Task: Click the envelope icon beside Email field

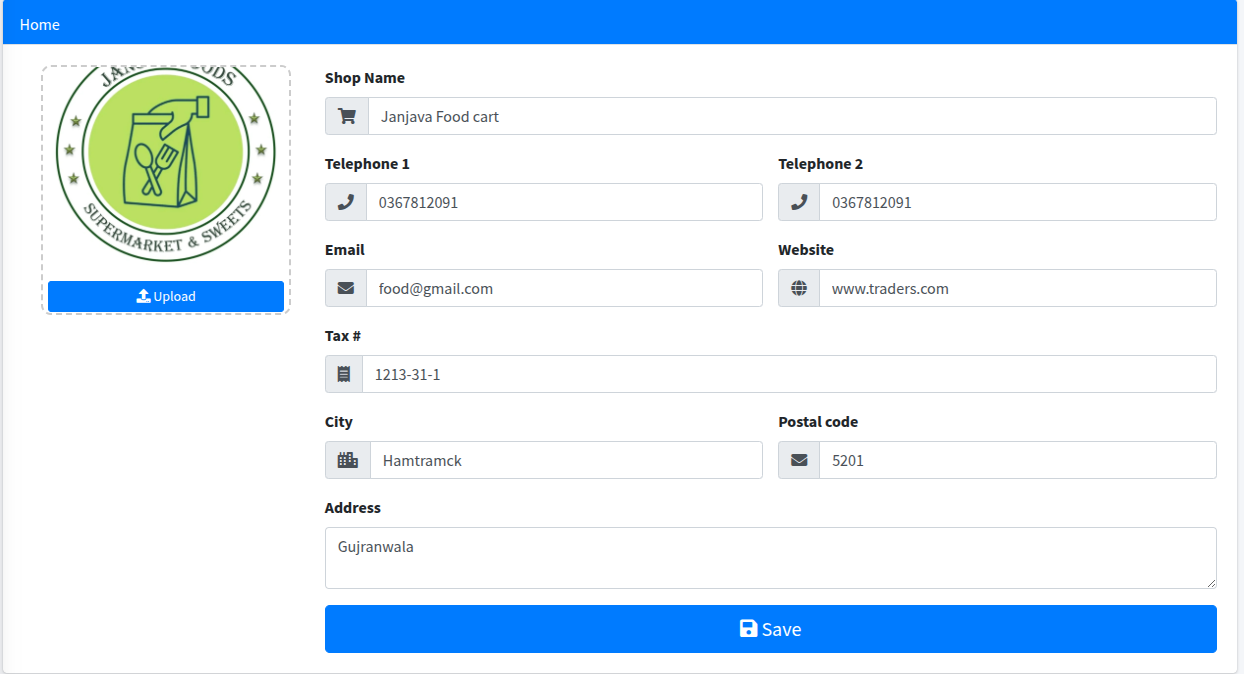Action: [x=346, y=288]
